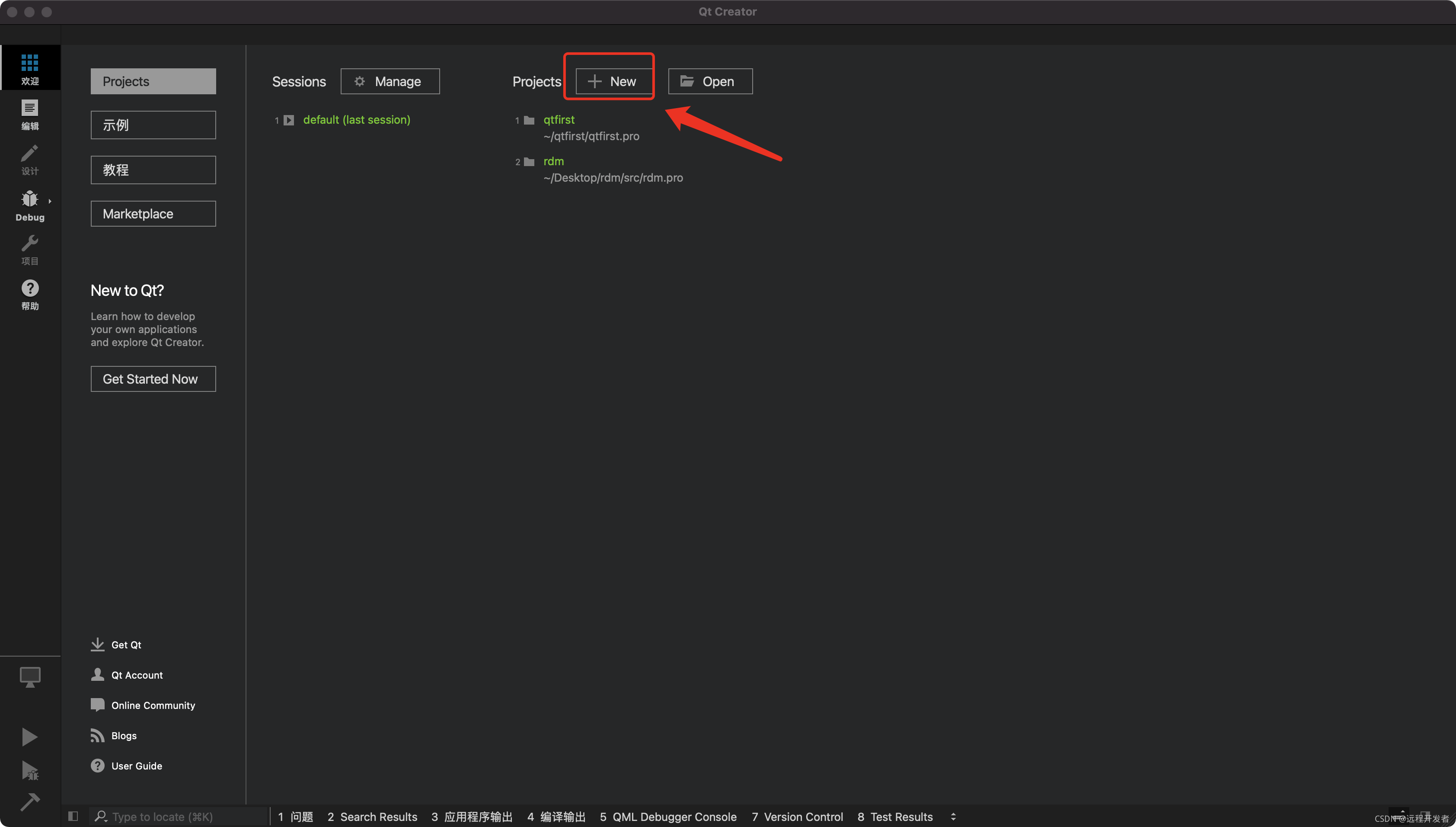
Task: Open the kit selector monitor icon
Action: coord(29,677)
